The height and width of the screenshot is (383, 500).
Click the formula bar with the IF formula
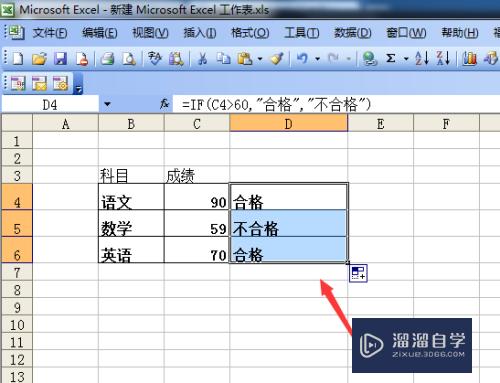pyautogui.click(x=336, y=105)
